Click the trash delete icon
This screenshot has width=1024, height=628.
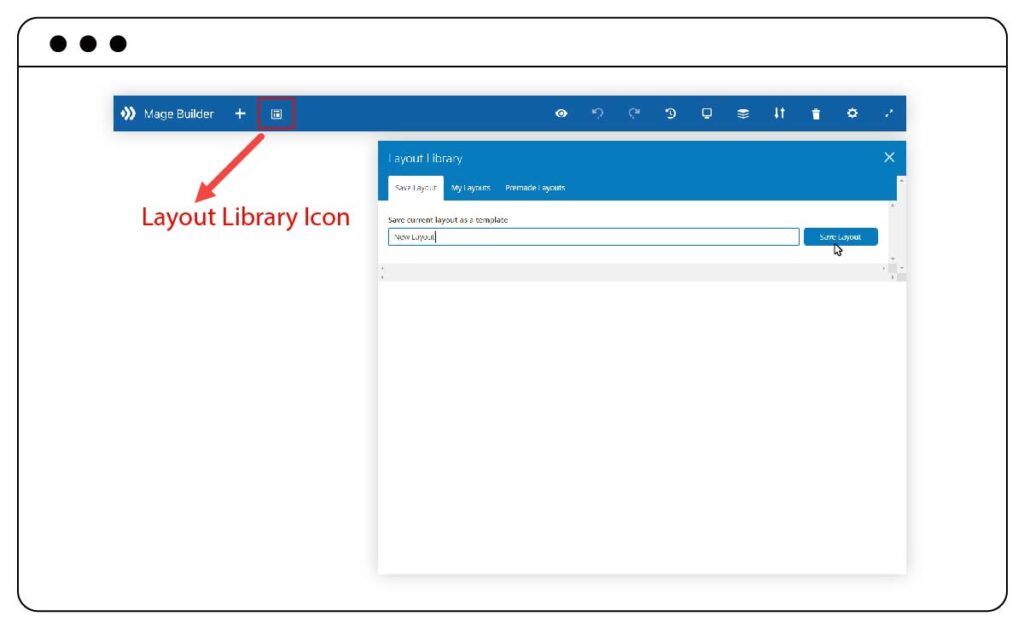[x=816, y=114]
